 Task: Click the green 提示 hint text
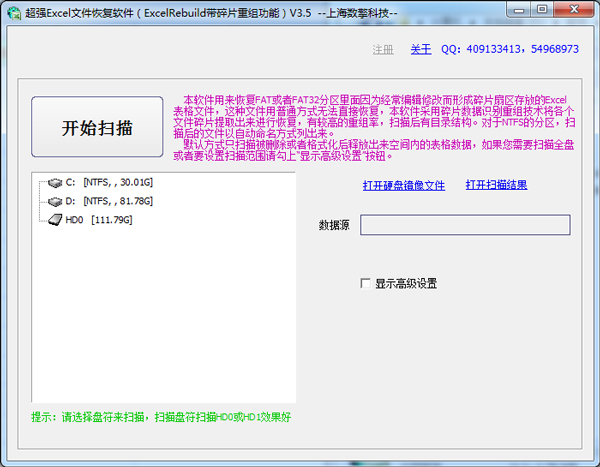pyautogui.click(x=161, y=417)
